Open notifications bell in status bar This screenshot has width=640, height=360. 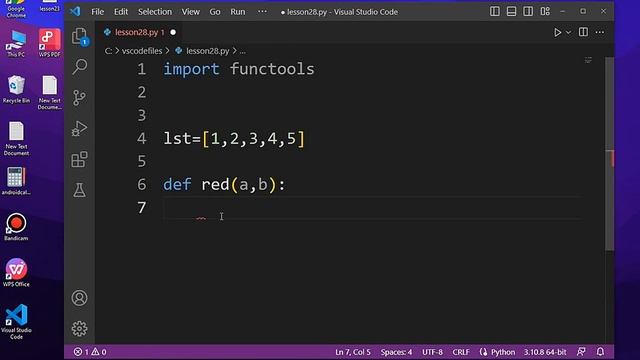pyautogui.click(x=600, y=352)
